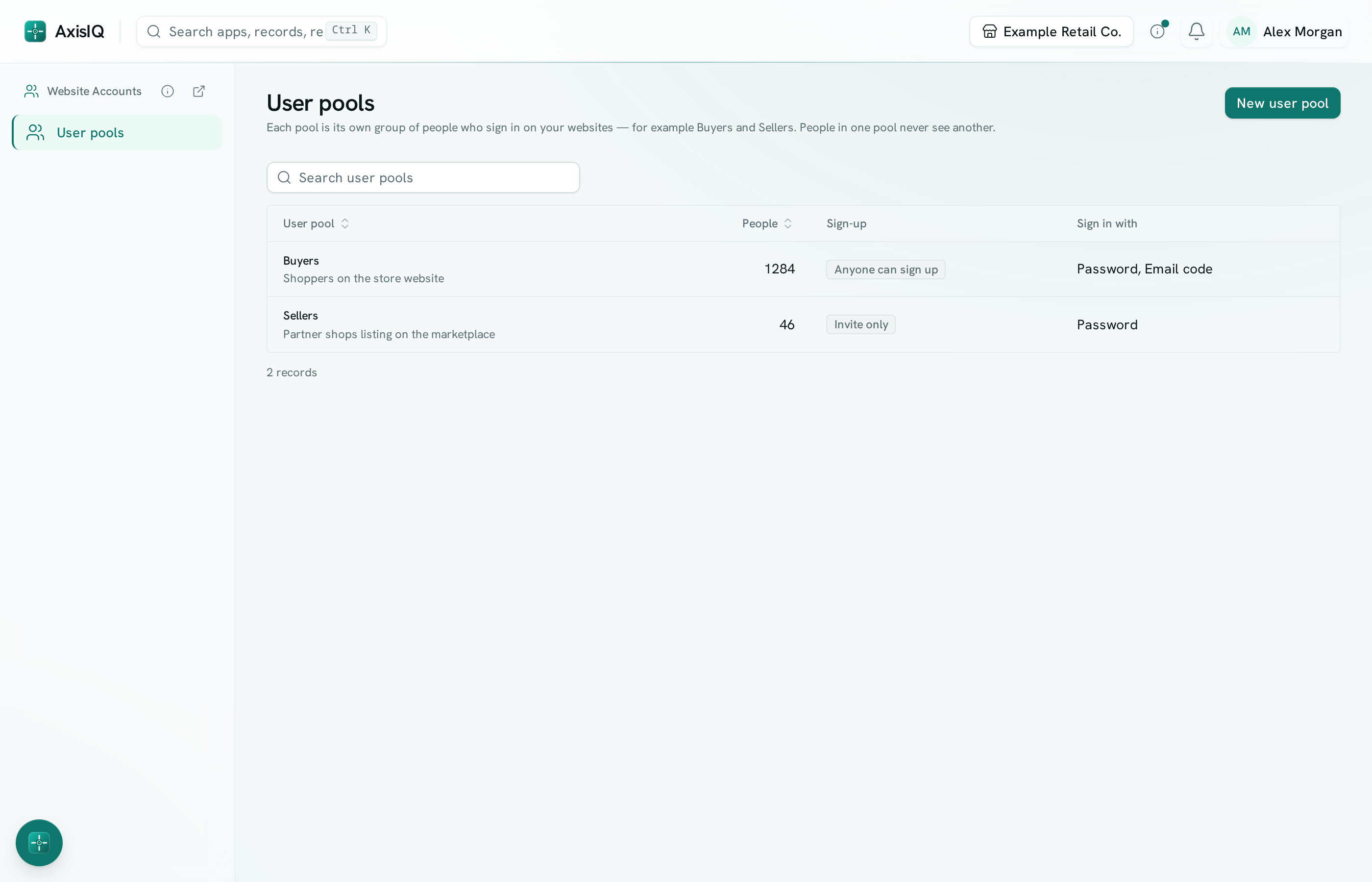The height and width of the screenshot is (882, 1372).
Task: Click the Sign-up column header
Action: pyautogui.click(x=846, y=223)
